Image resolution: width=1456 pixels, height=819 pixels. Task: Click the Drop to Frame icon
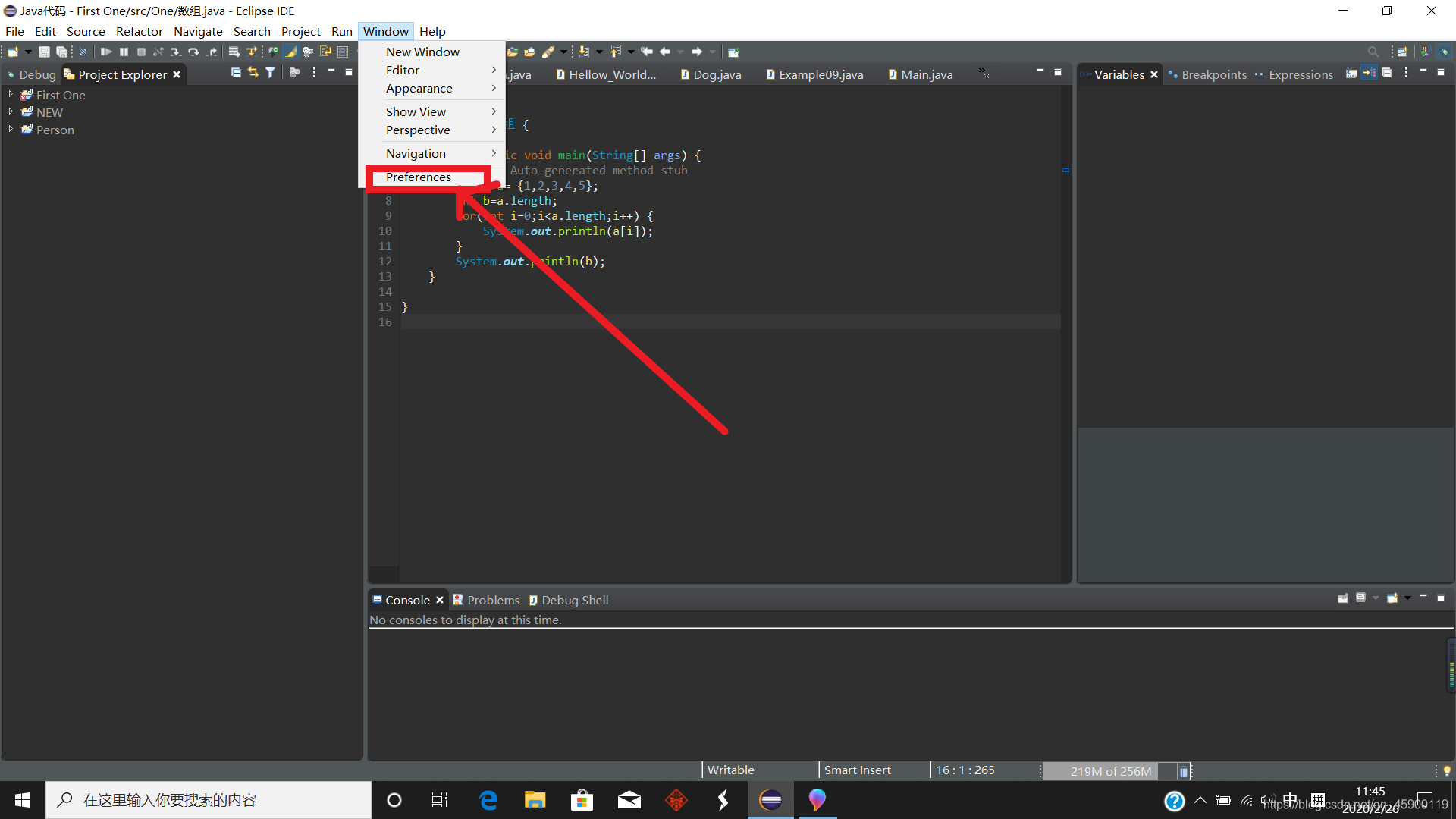pyautogui.click(x=234, y=52)
